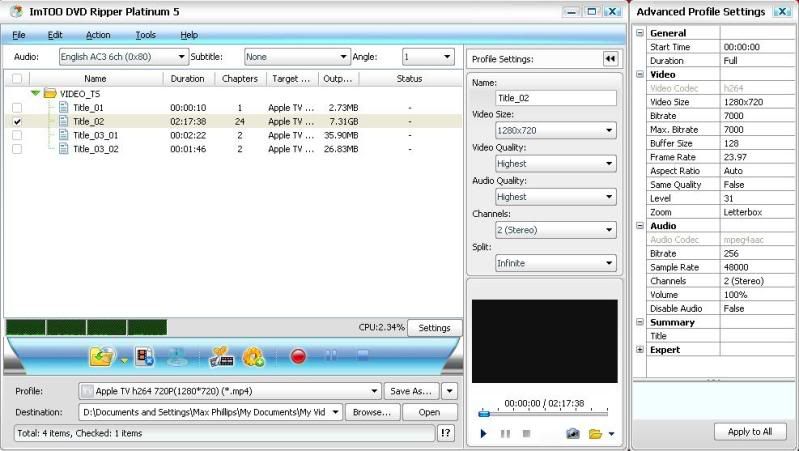
Task: Open the add DVD folder toolbar icon
Action: [102, 356]
